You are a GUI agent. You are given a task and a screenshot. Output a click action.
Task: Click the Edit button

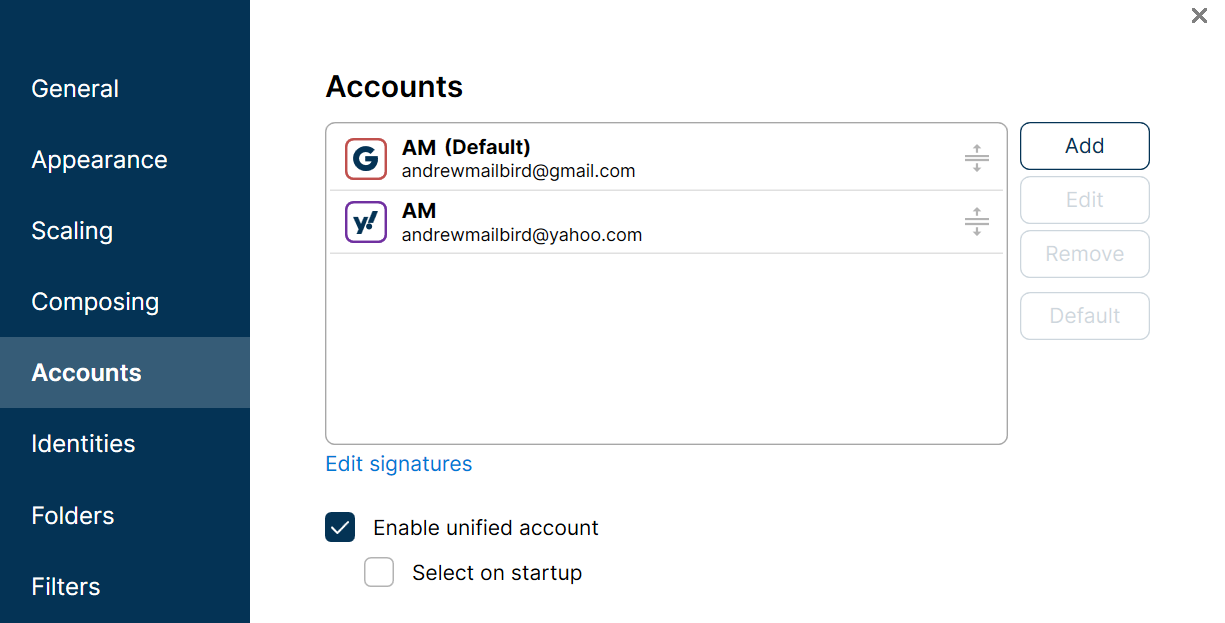coord(1084,200)
